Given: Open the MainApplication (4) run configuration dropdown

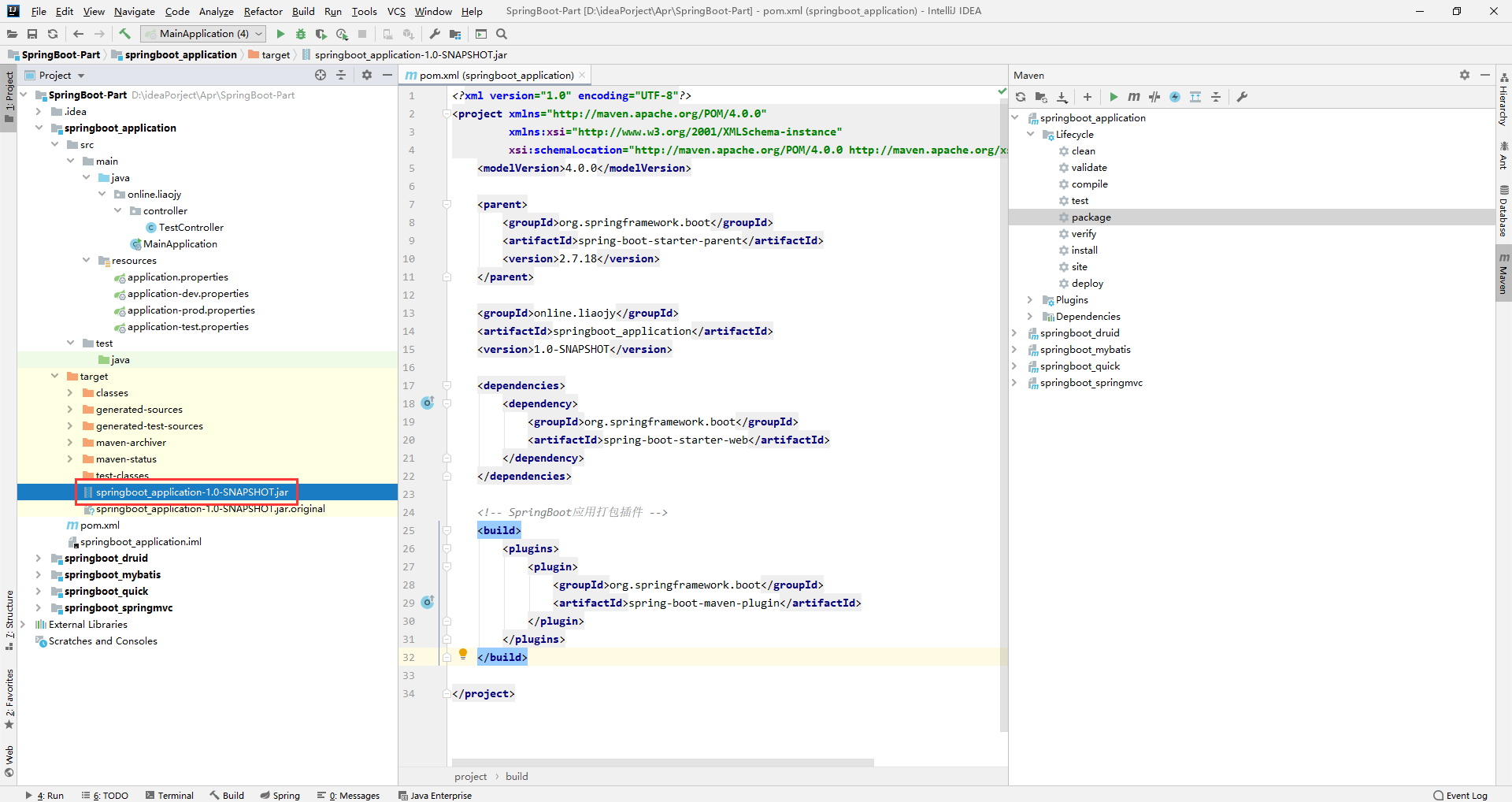Looking at the screenshot, I should (x=203, y=34).
